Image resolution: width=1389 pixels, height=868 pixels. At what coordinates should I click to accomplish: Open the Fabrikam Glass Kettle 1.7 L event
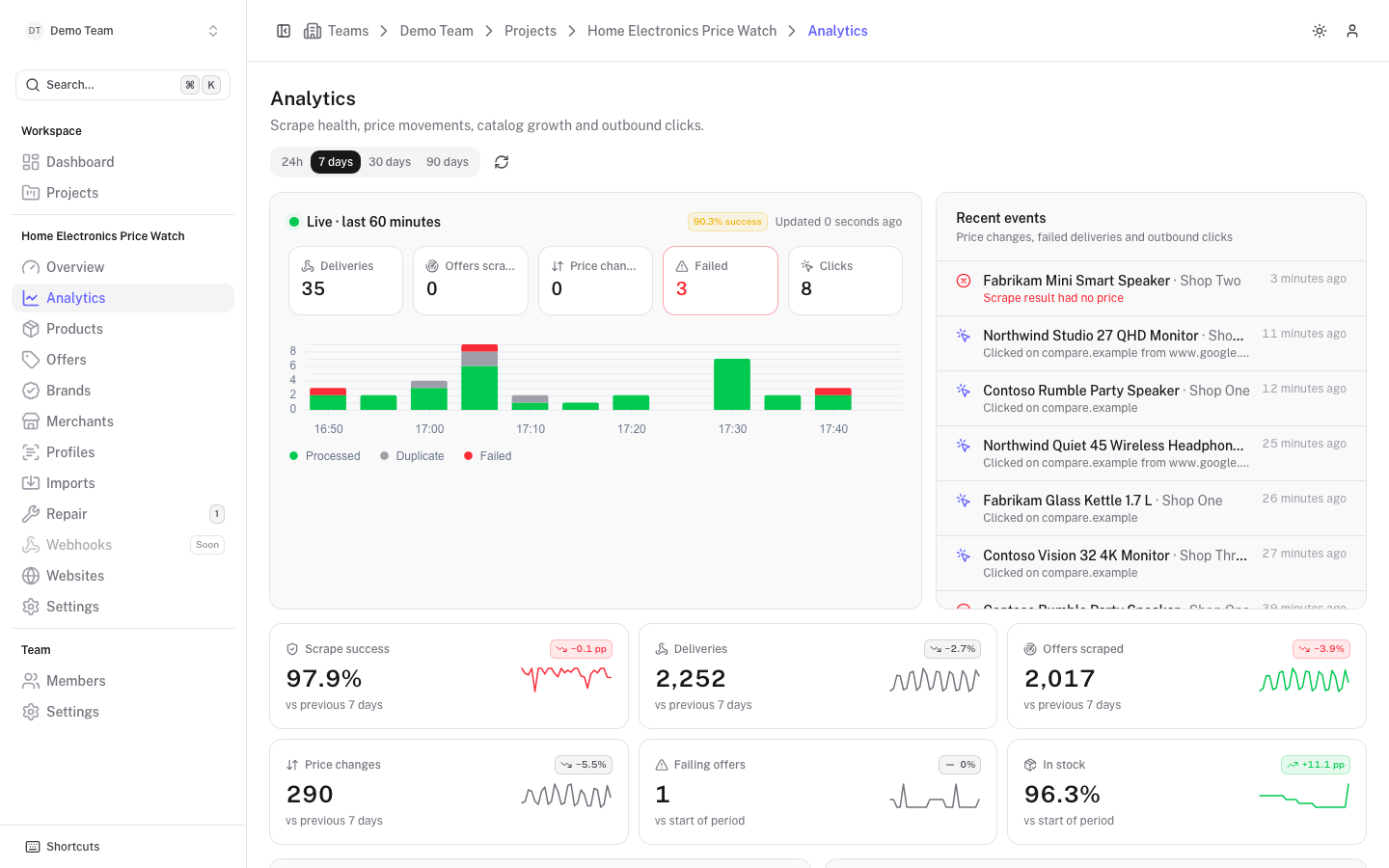[x=1151, y=508]
